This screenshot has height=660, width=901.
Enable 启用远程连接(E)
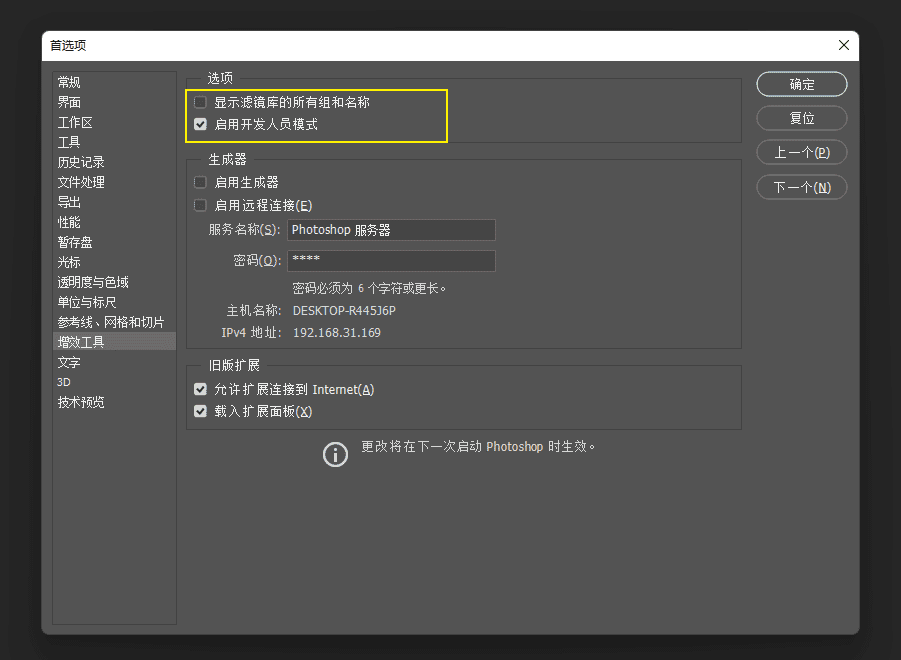pos(200,204)
